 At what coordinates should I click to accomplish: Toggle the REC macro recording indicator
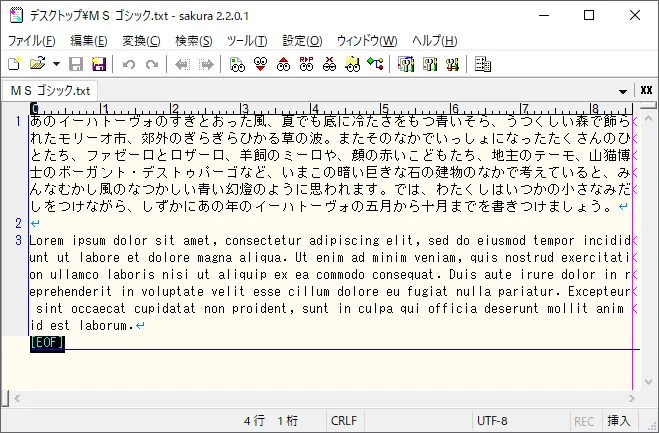585,421
